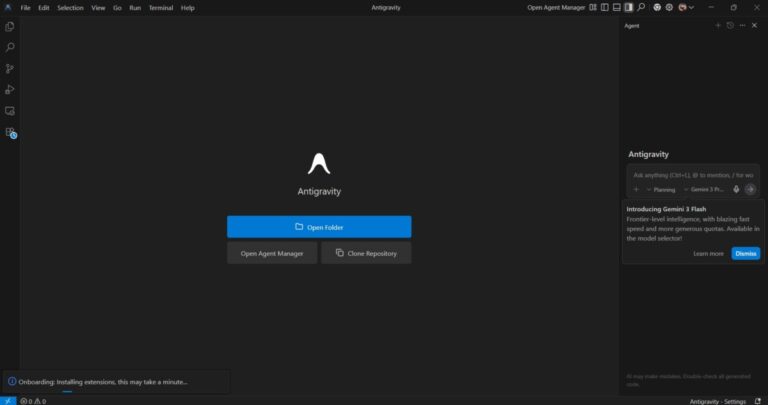Open the Run and Debug view
Screen dimensions: 768x405
pos(10,90)
